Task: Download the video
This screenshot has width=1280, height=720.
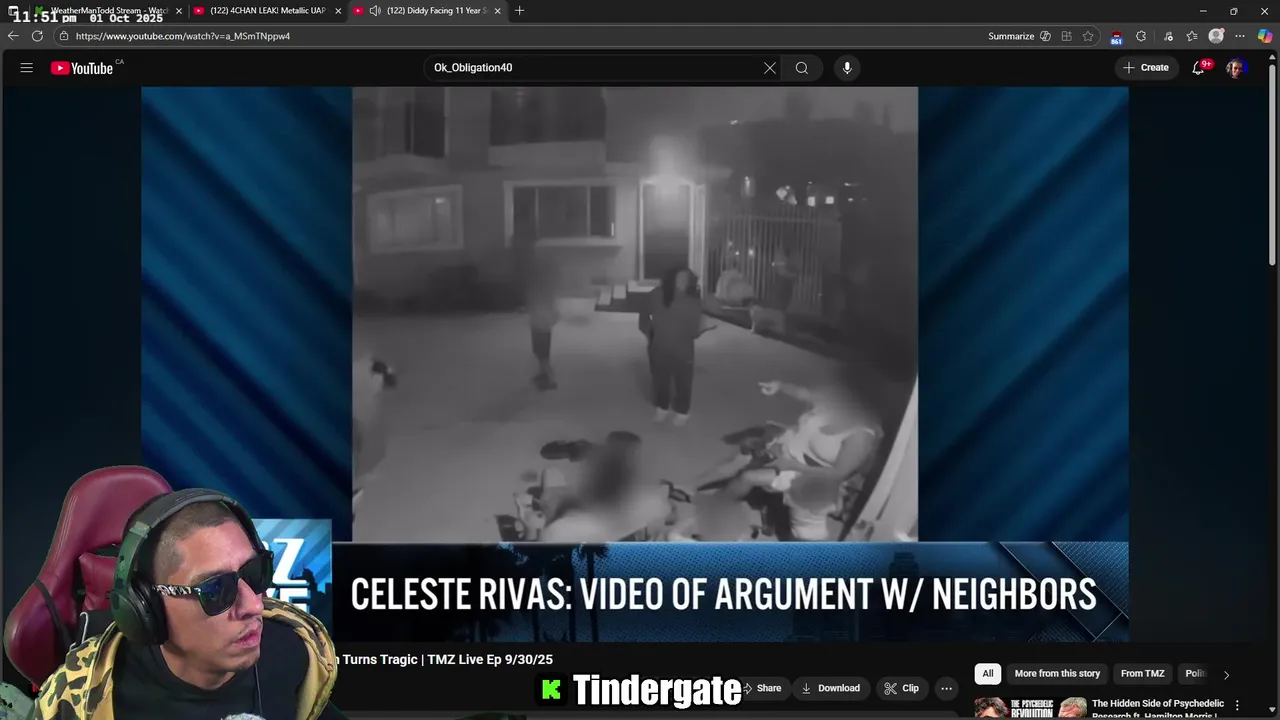Action: (830, 688)
